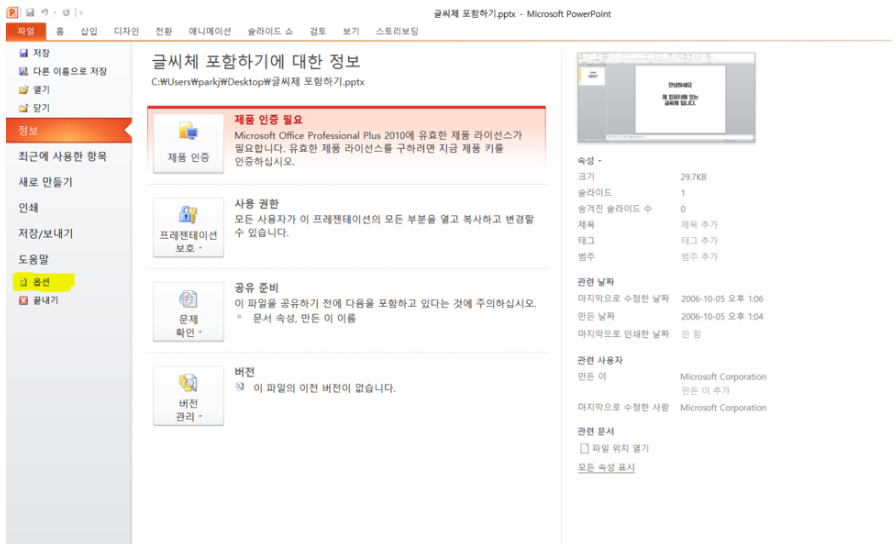Open 저장/보내기 (Save & Send) tab
The height and width of the screenshot is (544, 896).
[x=45, y=233]
